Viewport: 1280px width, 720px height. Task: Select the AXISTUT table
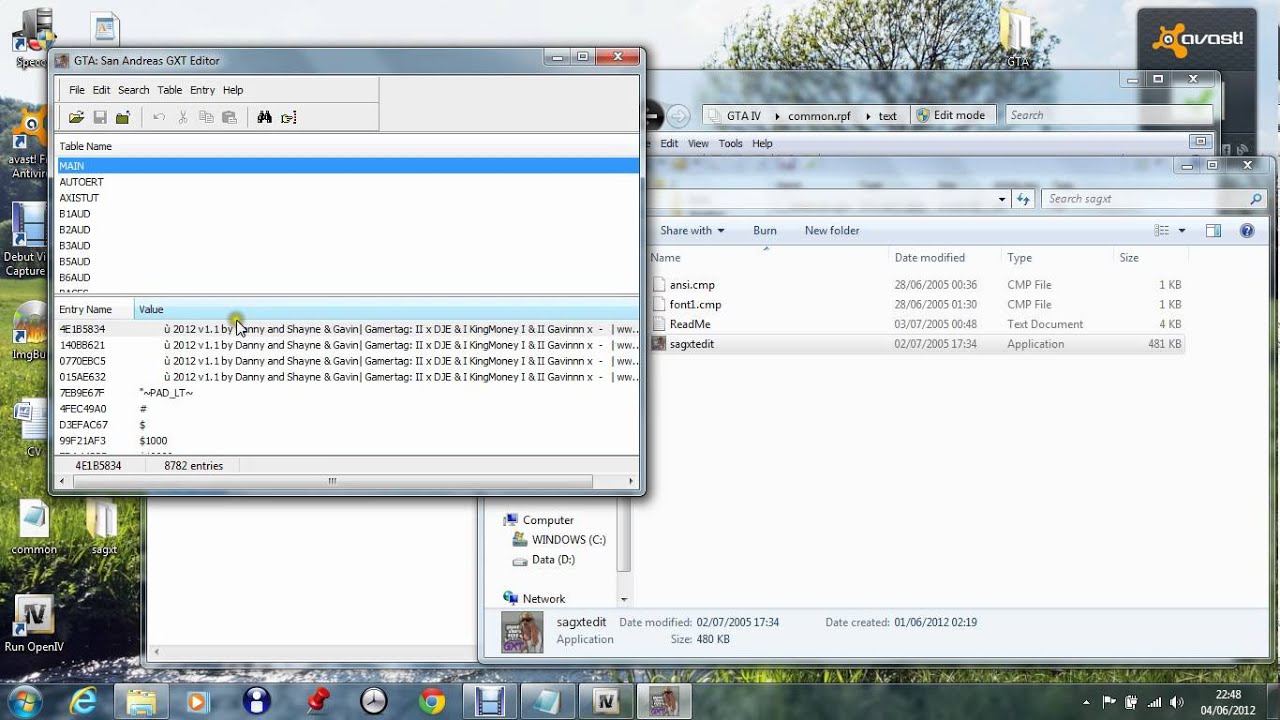(x=347, y=198)
